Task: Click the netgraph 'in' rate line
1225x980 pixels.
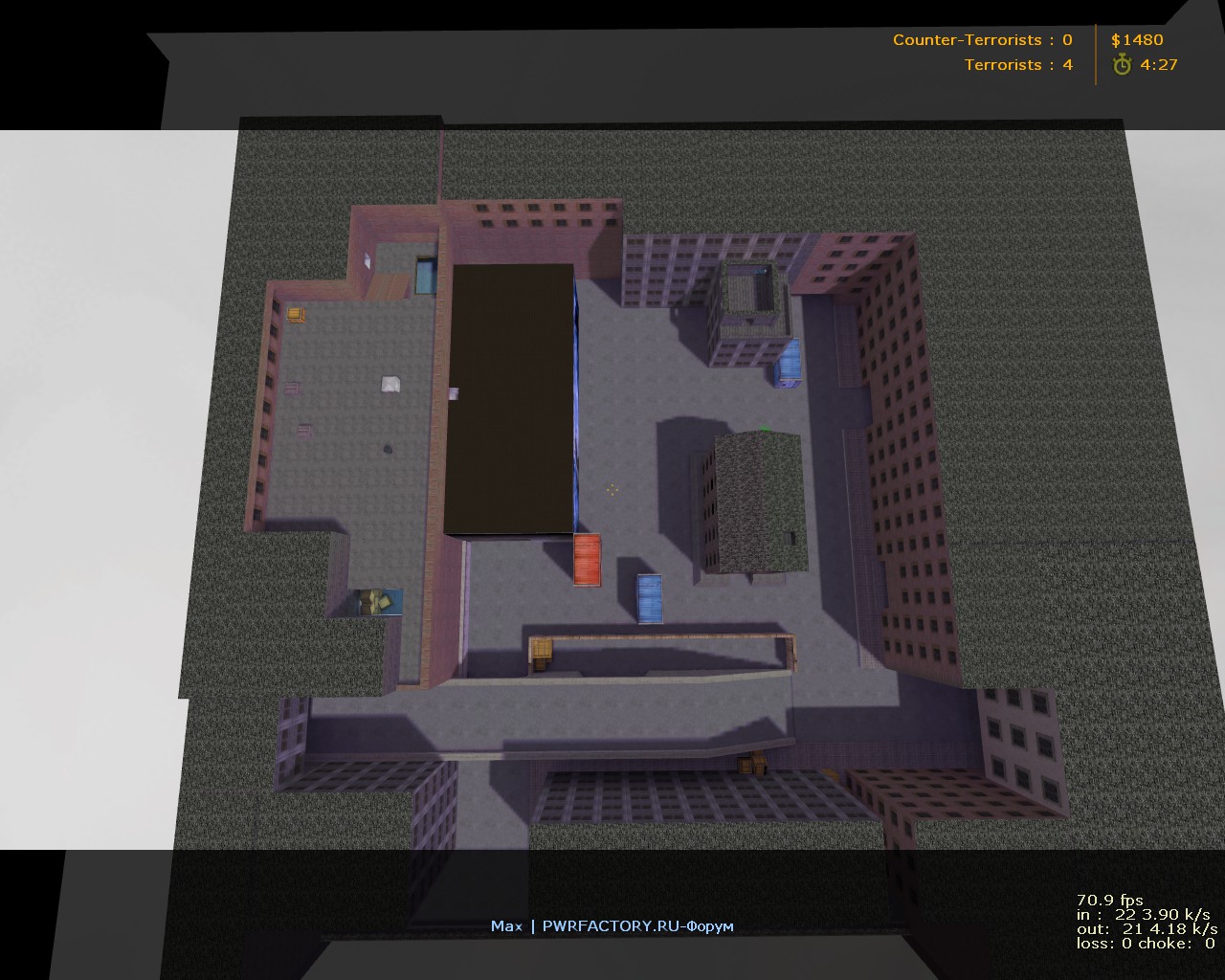Action: 1143,915
